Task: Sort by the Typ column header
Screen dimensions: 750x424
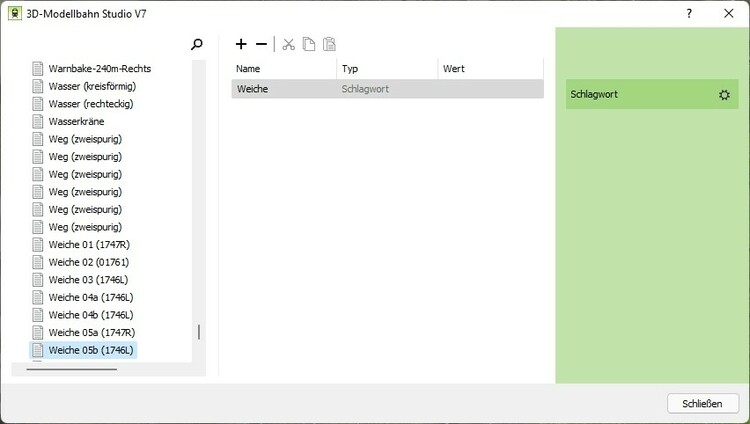Action: [x=387, y=68]
